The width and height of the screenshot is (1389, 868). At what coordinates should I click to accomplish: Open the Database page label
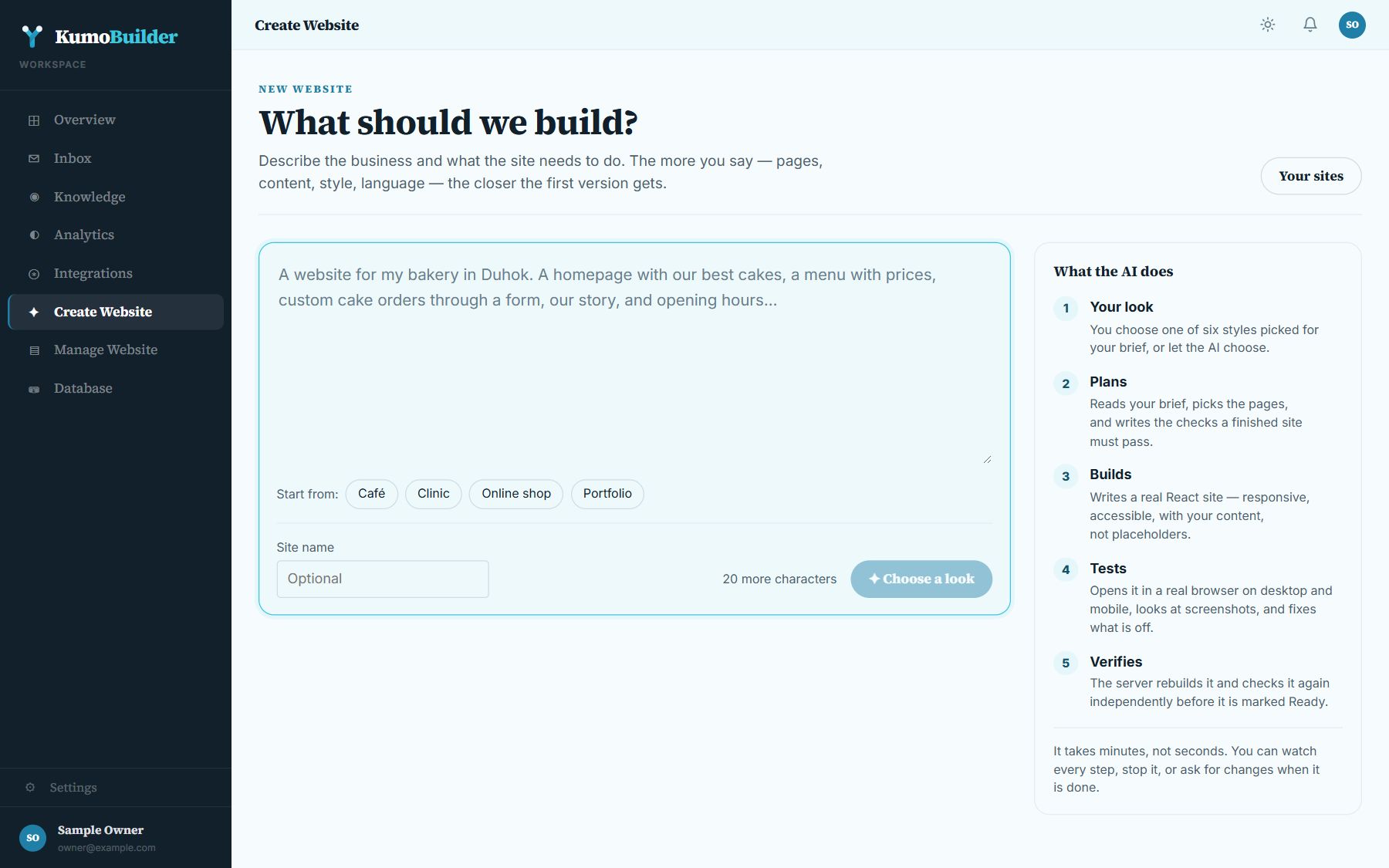pyautogui.click(x=83, y=388)
